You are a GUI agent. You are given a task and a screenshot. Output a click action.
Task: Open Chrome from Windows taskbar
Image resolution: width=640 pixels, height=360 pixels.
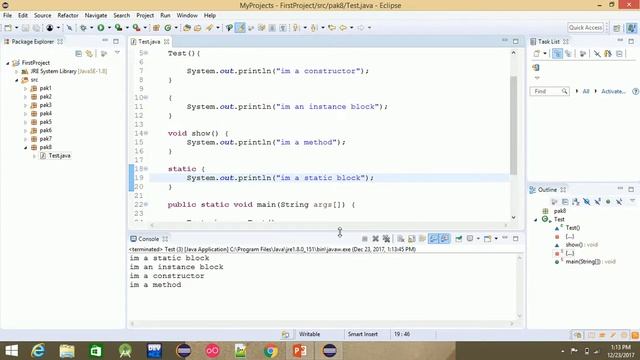click(x=270, y=351)
